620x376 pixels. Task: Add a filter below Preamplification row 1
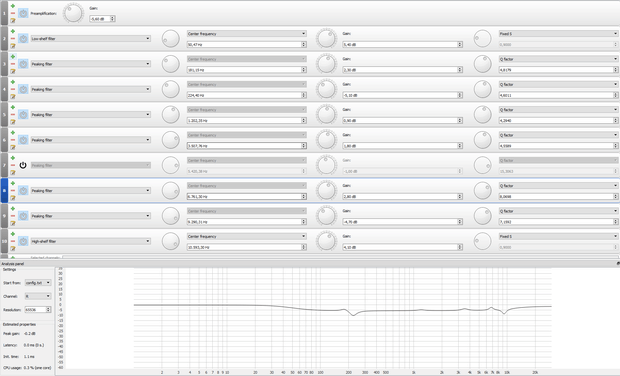click(13, 6)
